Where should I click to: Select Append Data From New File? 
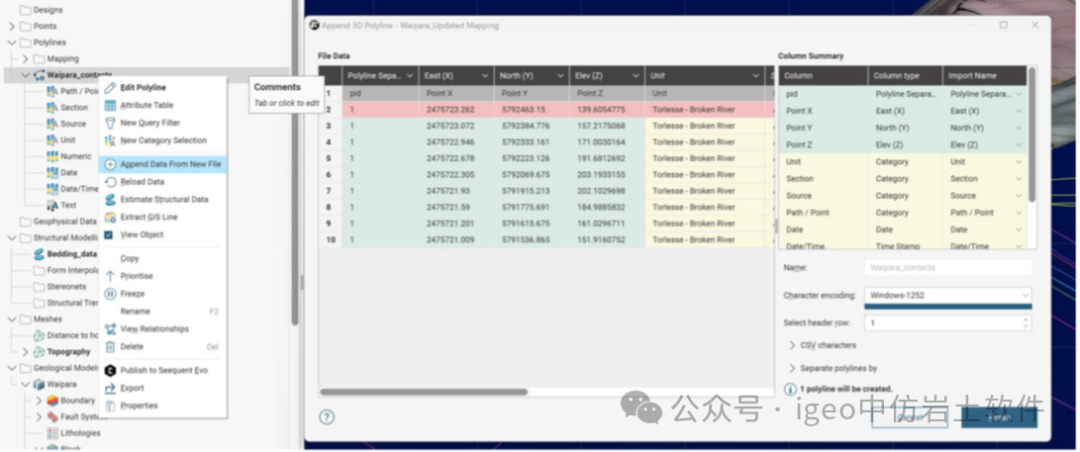170,164
